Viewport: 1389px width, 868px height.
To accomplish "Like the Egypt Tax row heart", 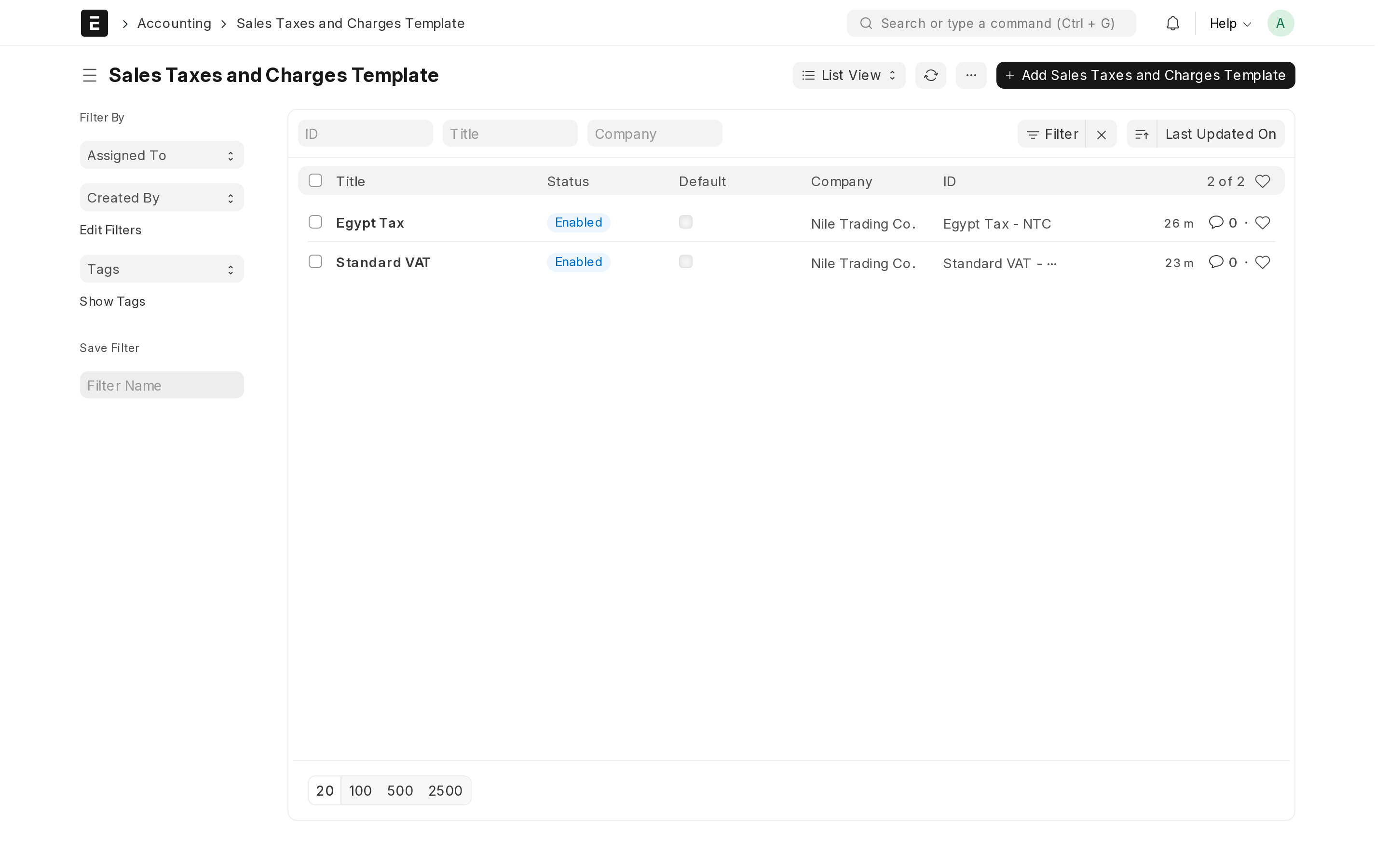I will tap(1262, 223).
